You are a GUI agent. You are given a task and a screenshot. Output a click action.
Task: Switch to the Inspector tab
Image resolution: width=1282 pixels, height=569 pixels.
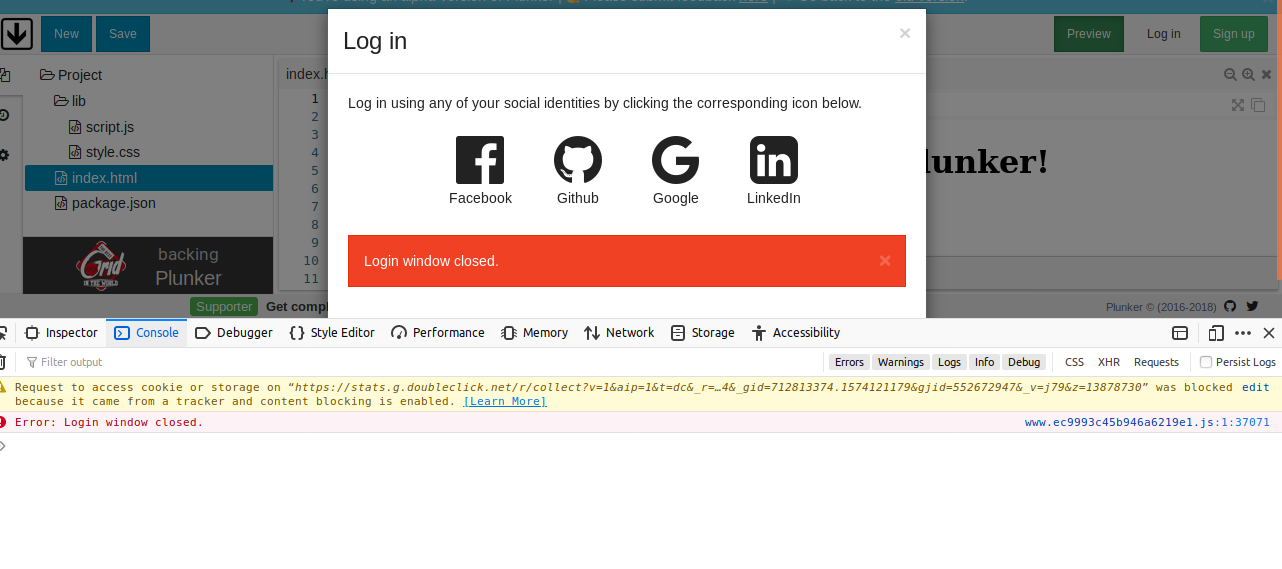point(61,333)
